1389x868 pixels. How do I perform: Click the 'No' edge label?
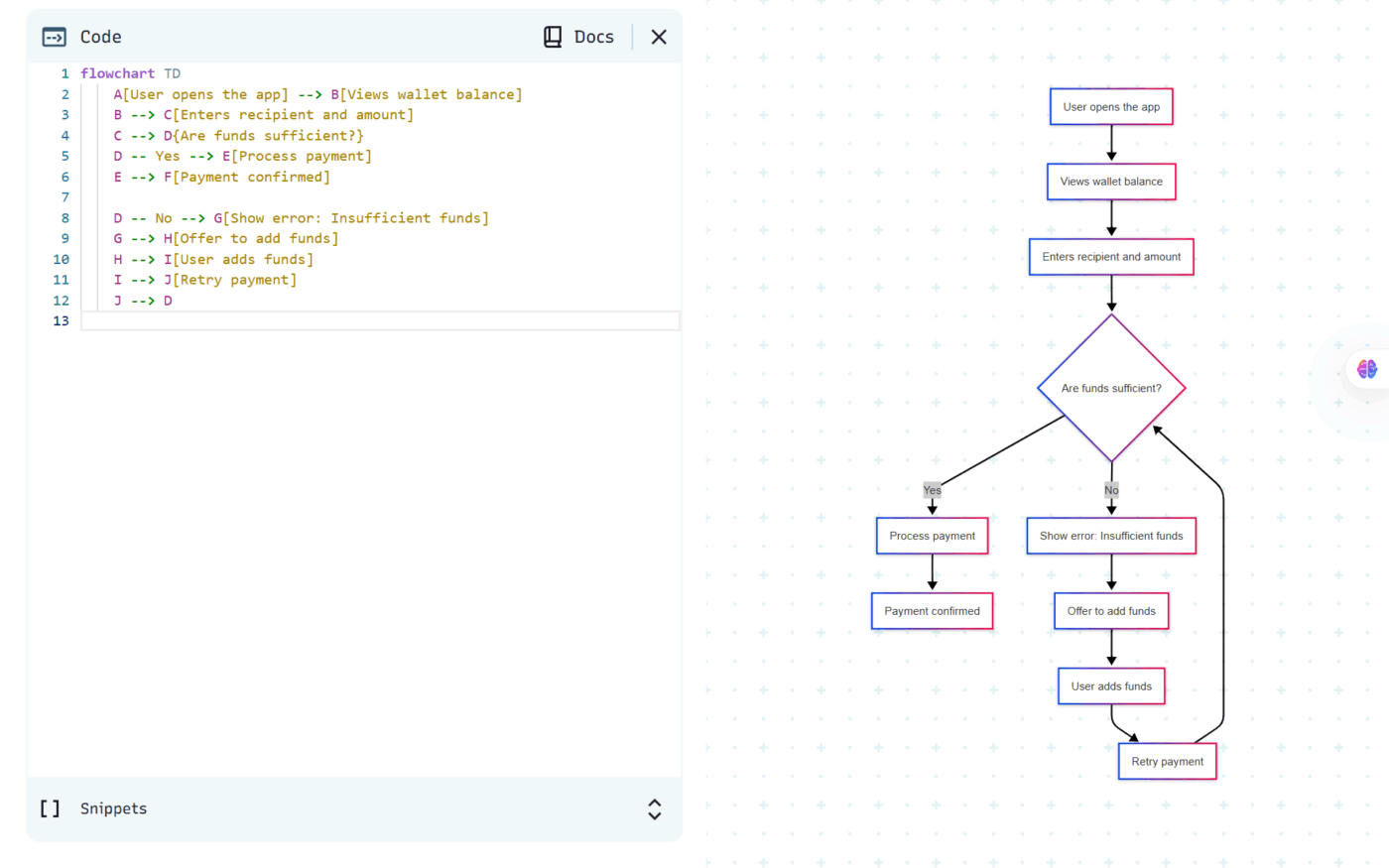[1111, 490]
